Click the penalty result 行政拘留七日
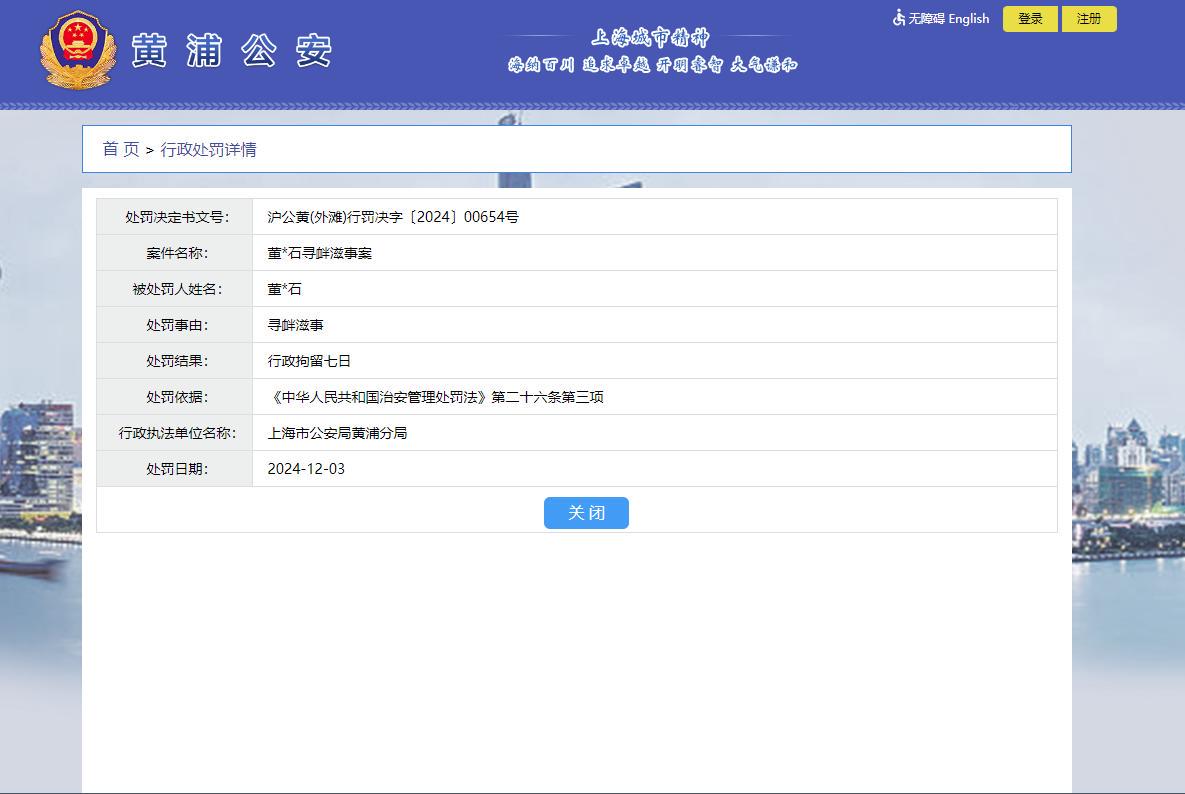This screenshot has width=1185, height=794. click(x=309, y=361)
